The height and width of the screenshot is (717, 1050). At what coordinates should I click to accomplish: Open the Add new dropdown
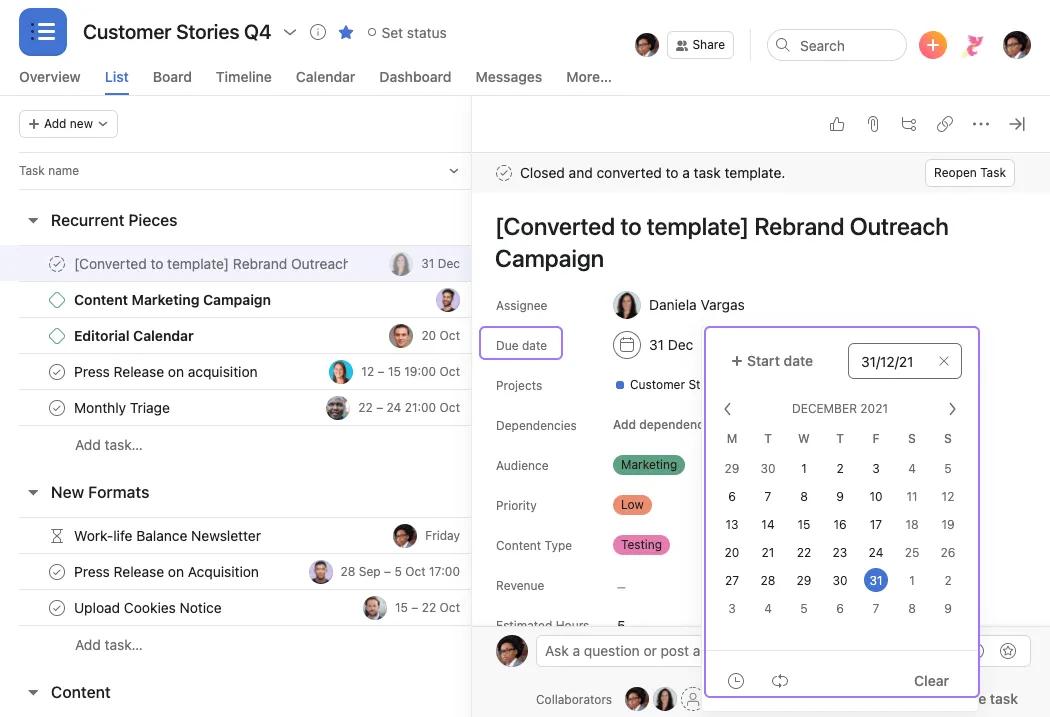click(x=67, y=123)
